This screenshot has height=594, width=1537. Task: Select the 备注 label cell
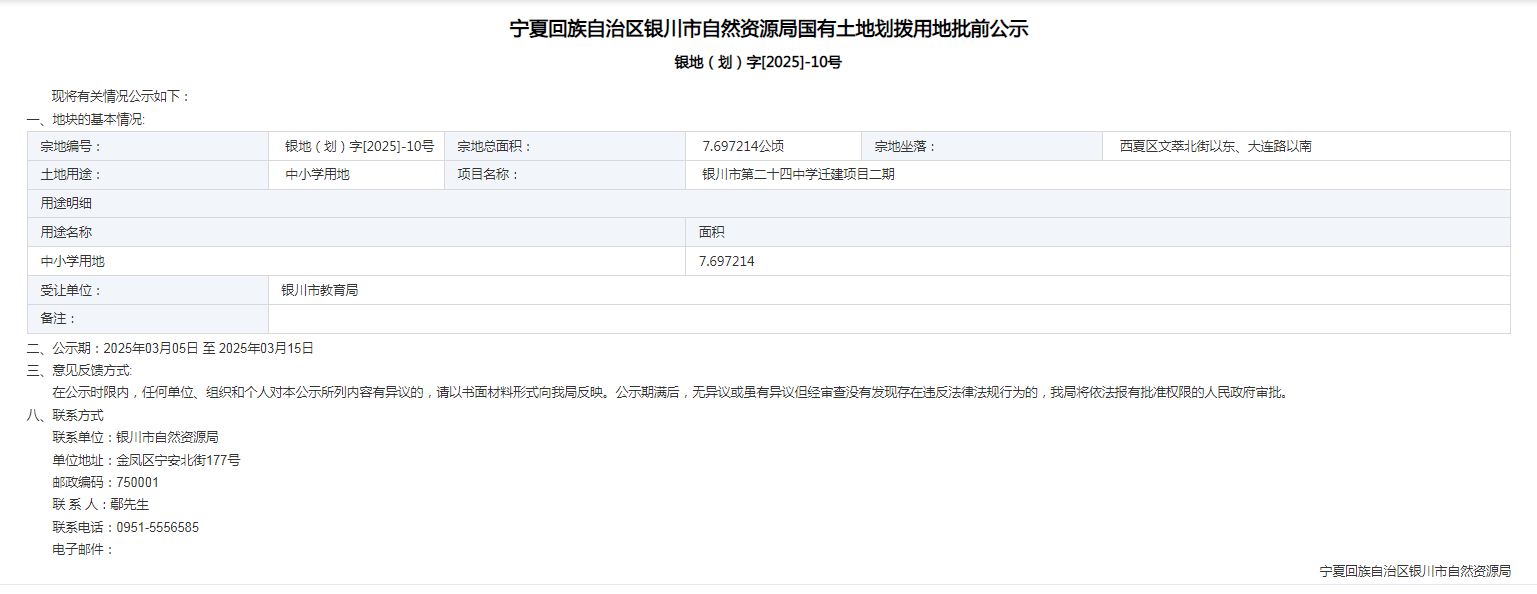(x=148, y=319)
